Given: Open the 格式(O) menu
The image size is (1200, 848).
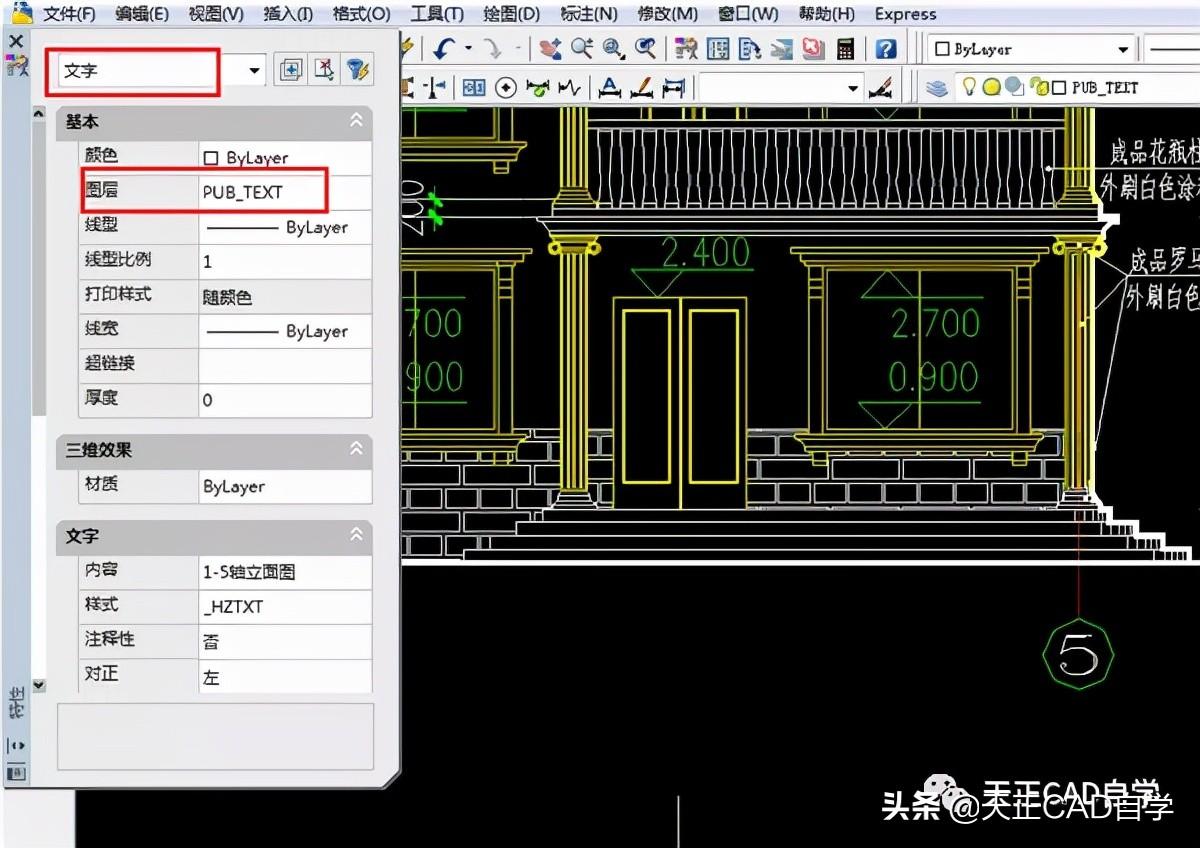Looking at the screenshot, I should 362,14.
